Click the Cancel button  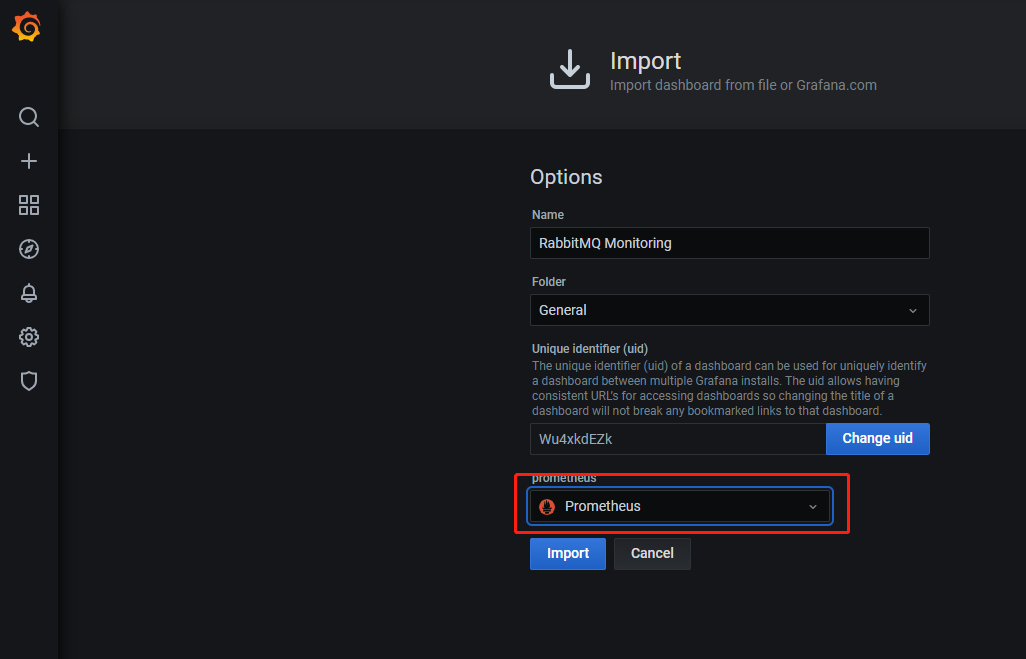tap(652, 554)
